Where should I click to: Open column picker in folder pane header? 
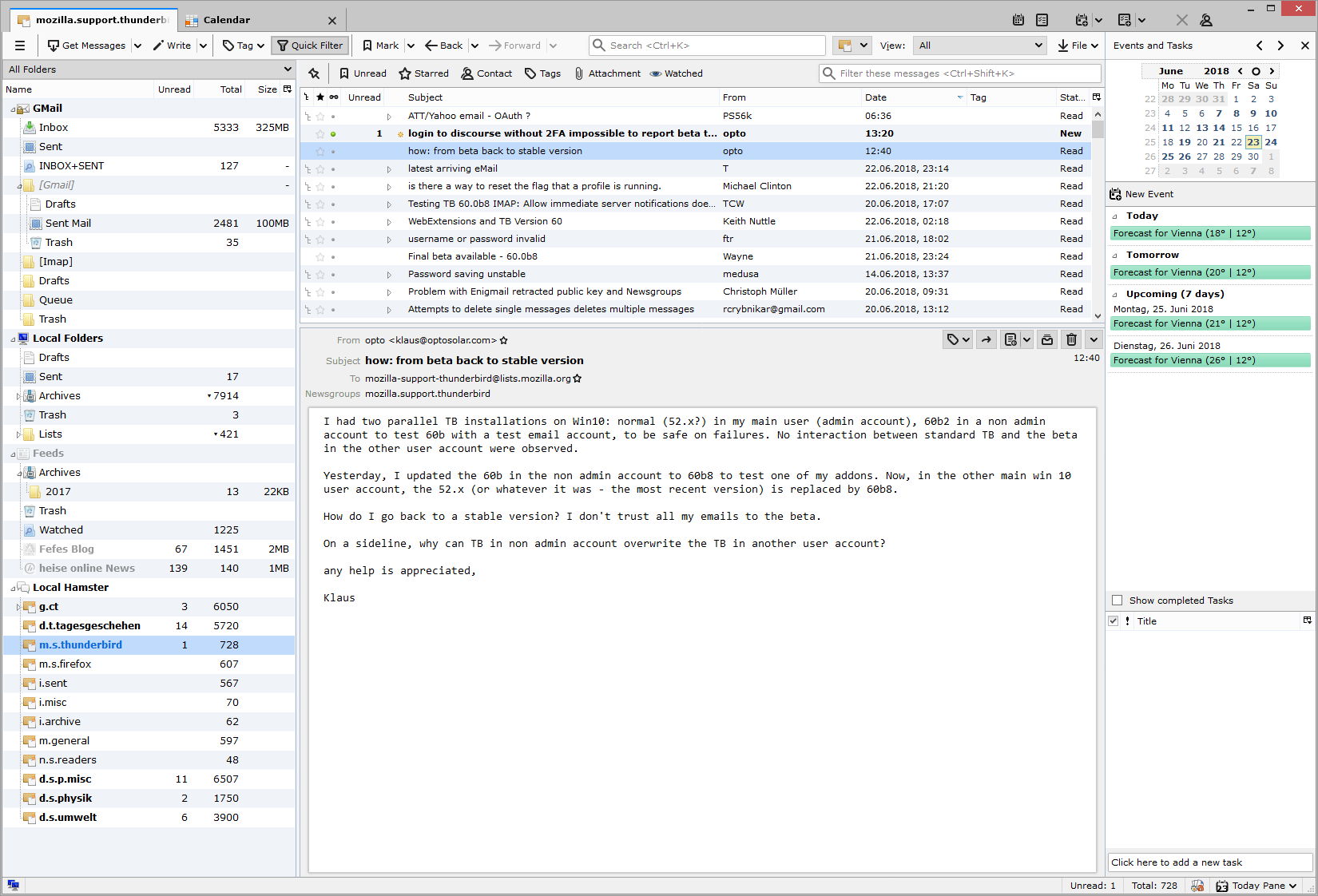click(288, 89)
